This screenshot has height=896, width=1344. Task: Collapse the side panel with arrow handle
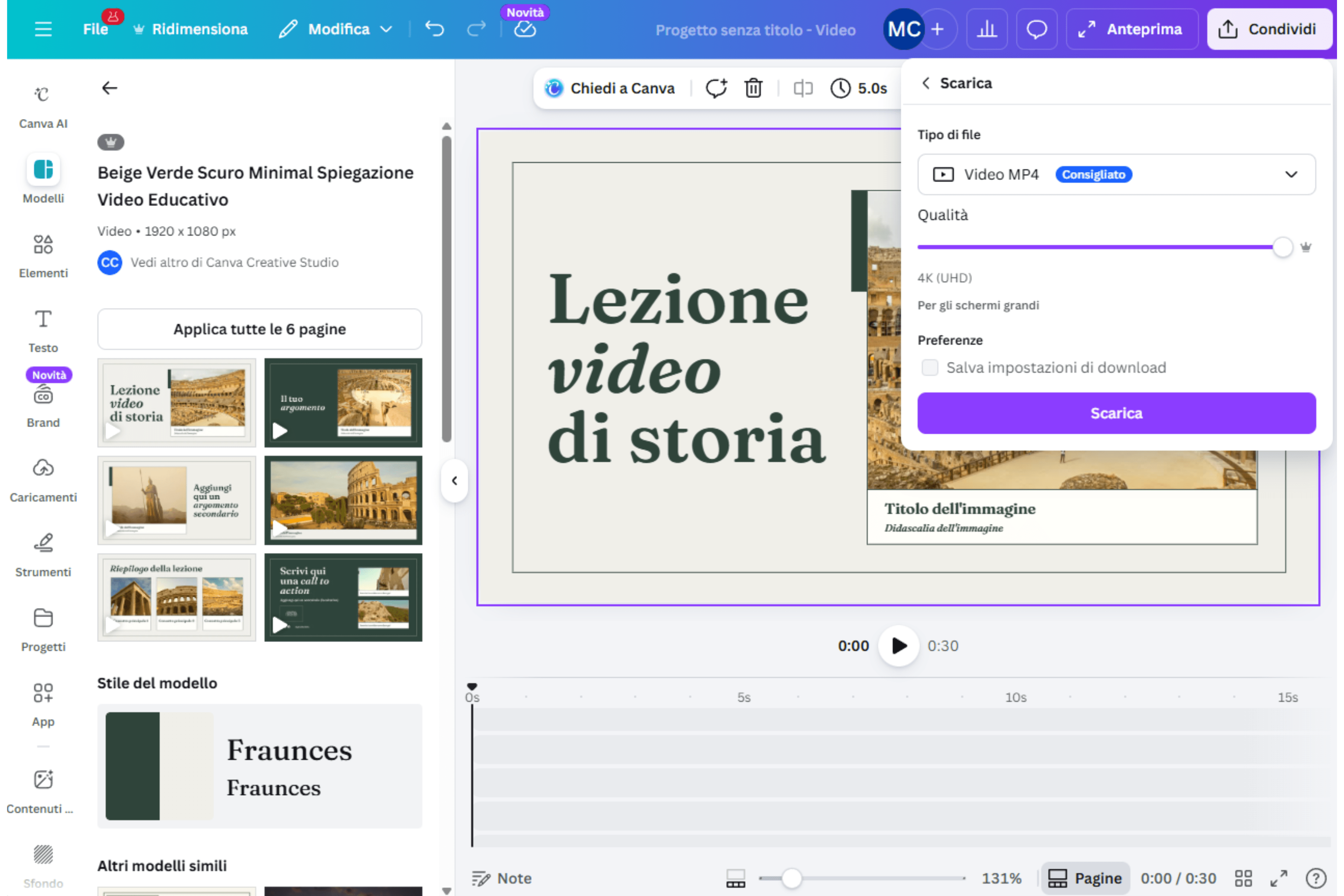(x=454, y=481)
